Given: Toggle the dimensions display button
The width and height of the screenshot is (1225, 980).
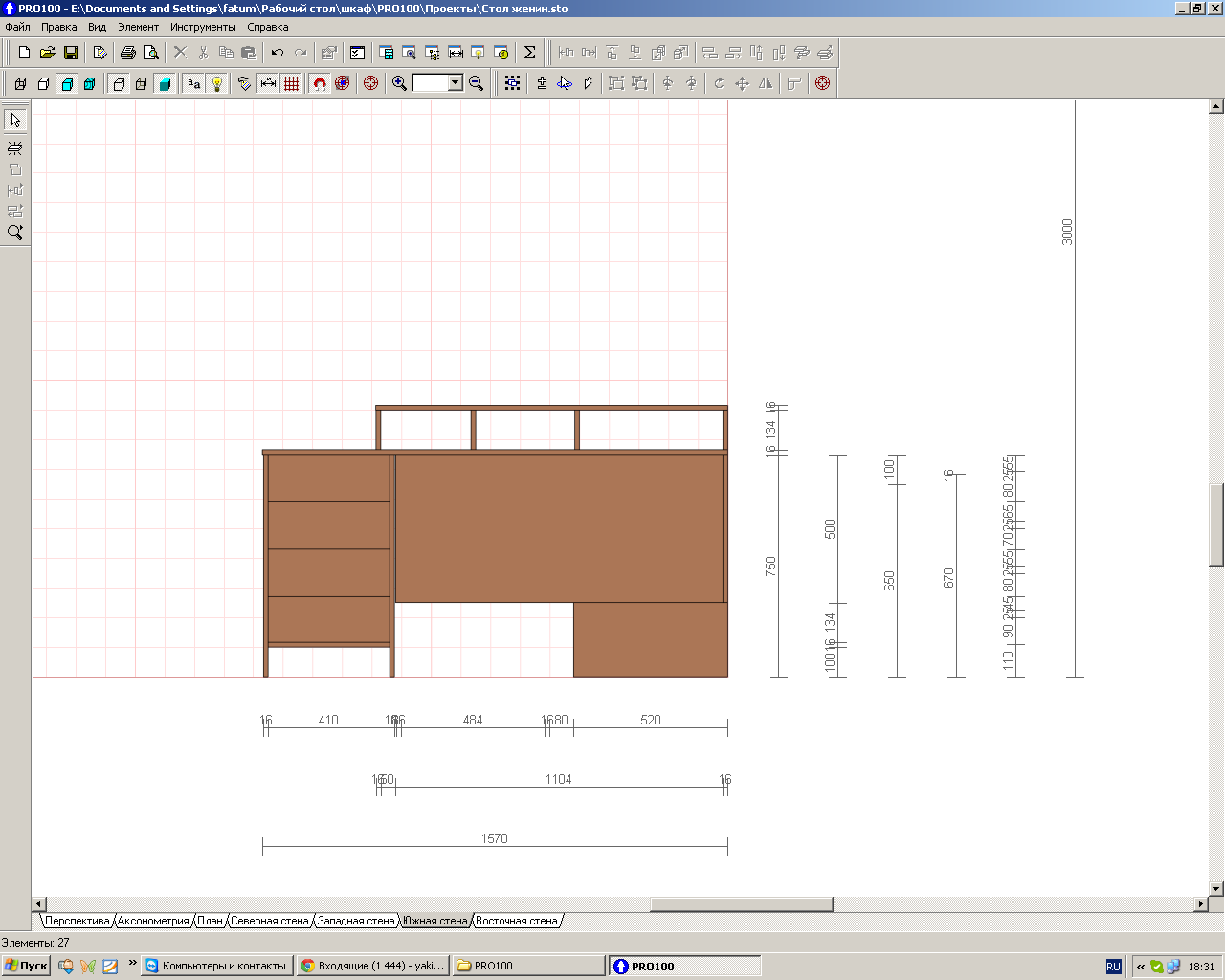Looking at the screenshot, I should (269, 83).
